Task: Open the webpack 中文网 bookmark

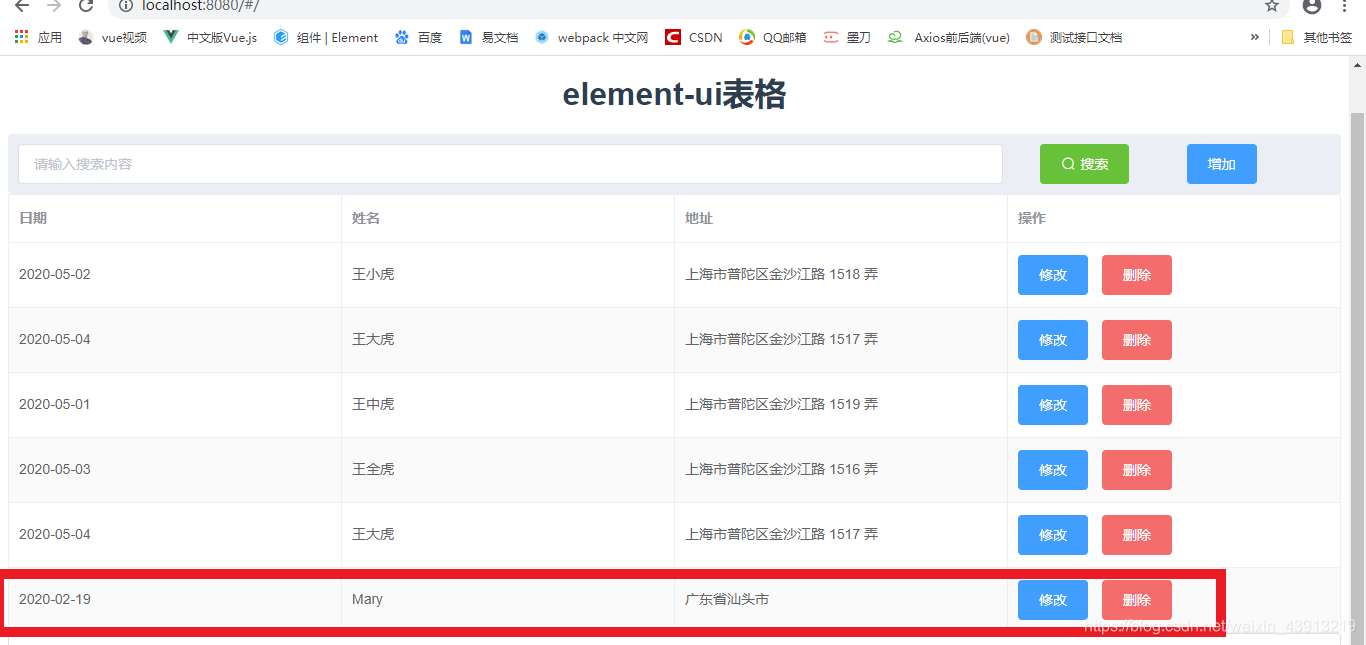Action: click(592, 37)
